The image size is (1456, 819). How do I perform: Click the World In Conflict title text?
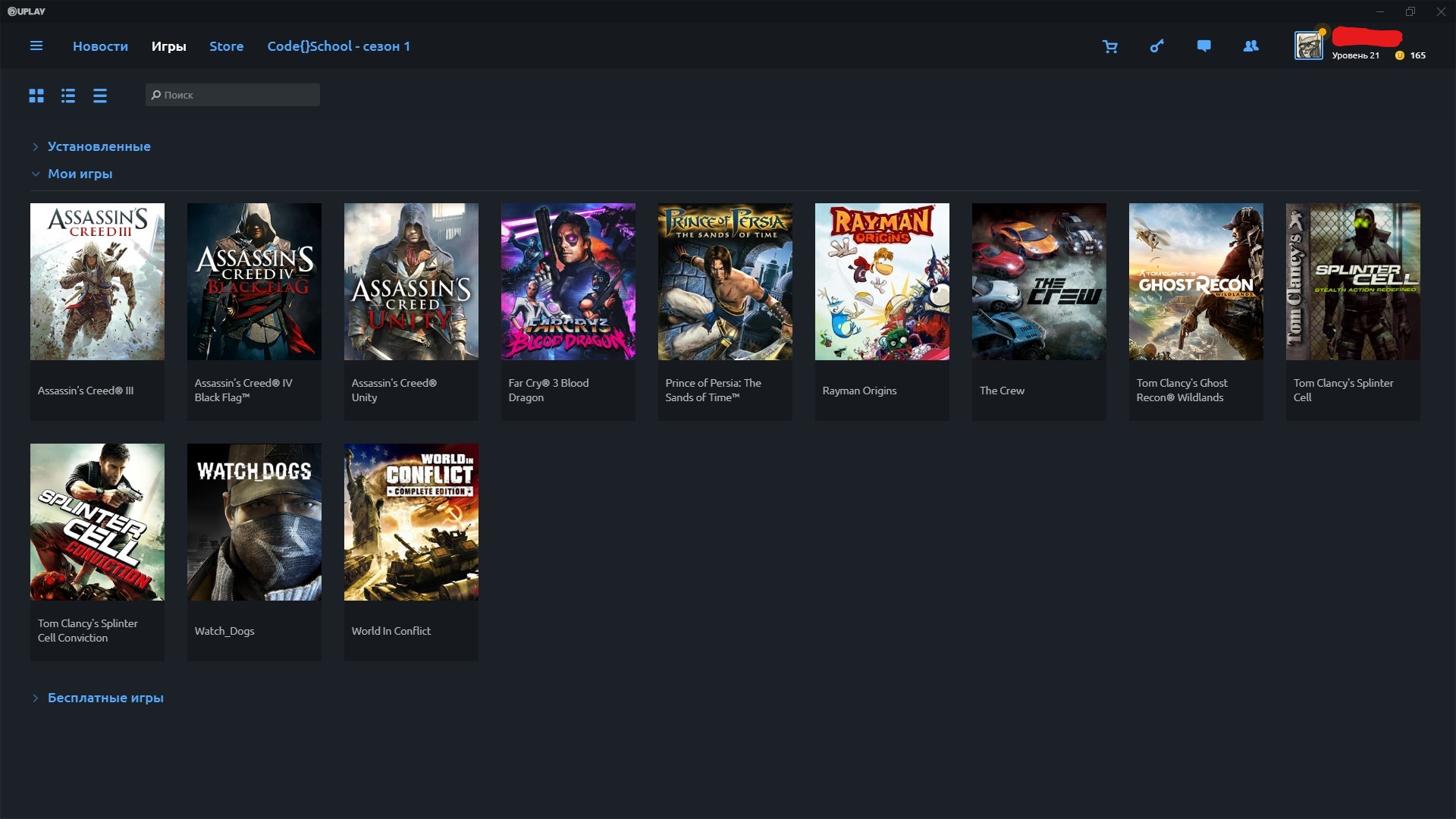391,631
